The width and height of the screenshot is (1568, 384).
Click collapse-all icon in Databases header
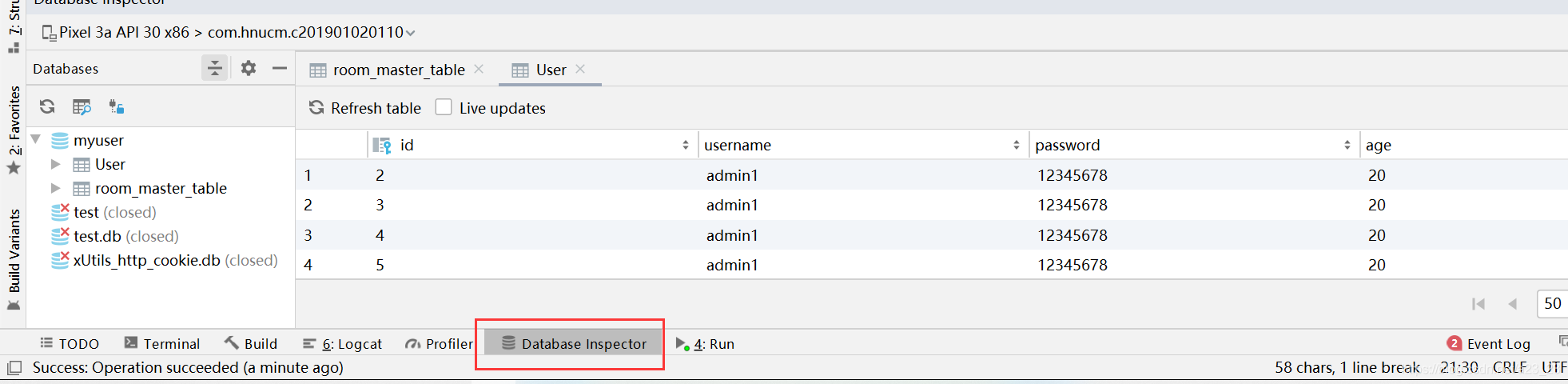coord(214,68)
